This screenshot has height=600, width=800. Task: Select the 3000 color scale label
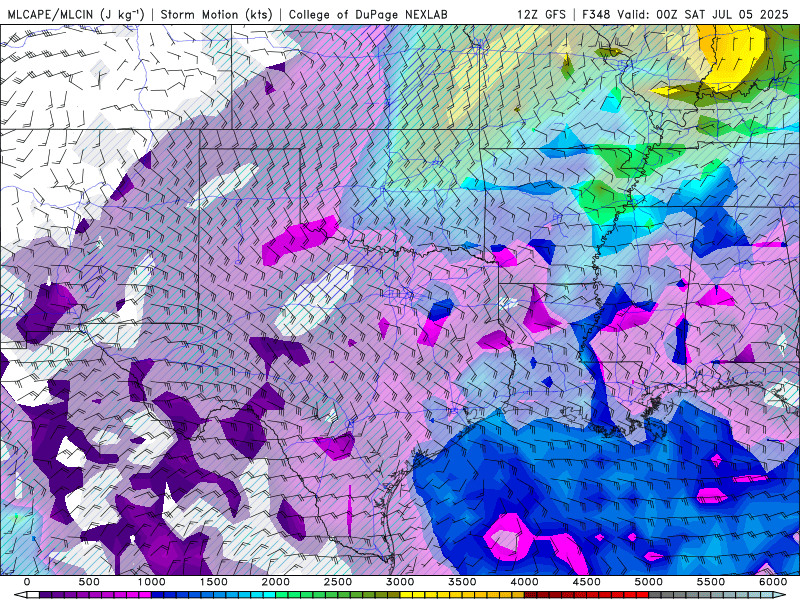pyautogui.click(x=401, y=582)
